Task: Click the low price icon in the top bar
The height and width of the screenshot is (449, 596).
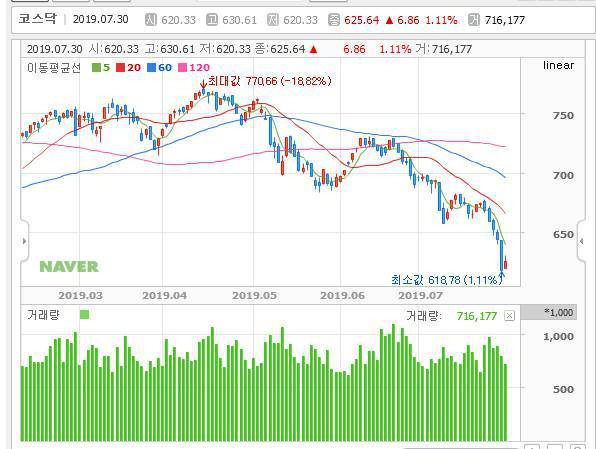Action: click(x=273, y=20)
